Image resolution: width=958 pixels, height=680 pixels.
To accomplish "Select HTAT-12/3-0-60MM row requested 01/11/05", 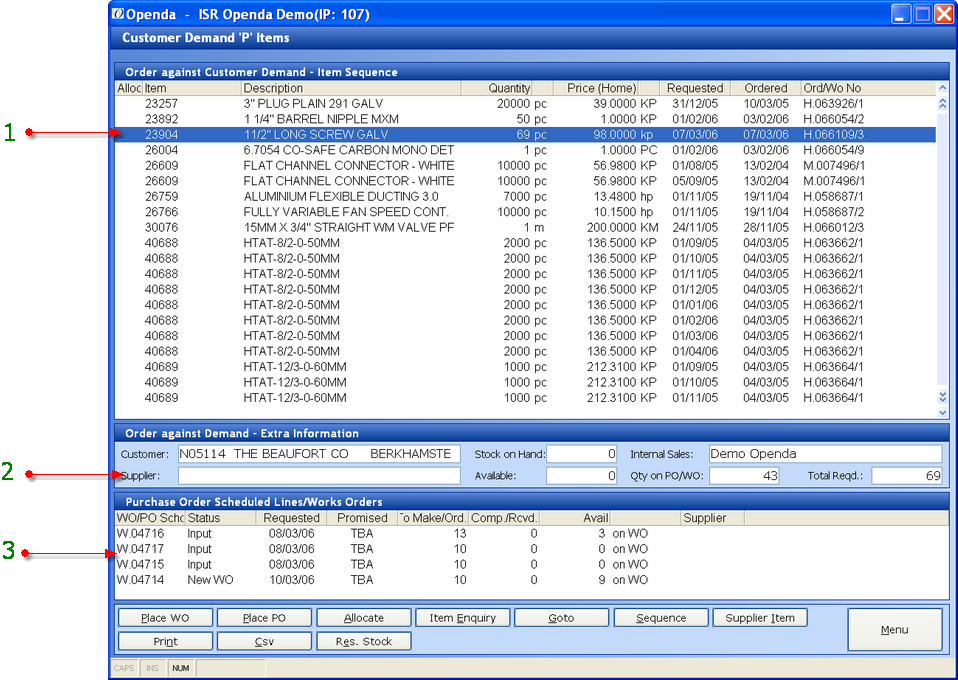I will [x=525, y=398].
